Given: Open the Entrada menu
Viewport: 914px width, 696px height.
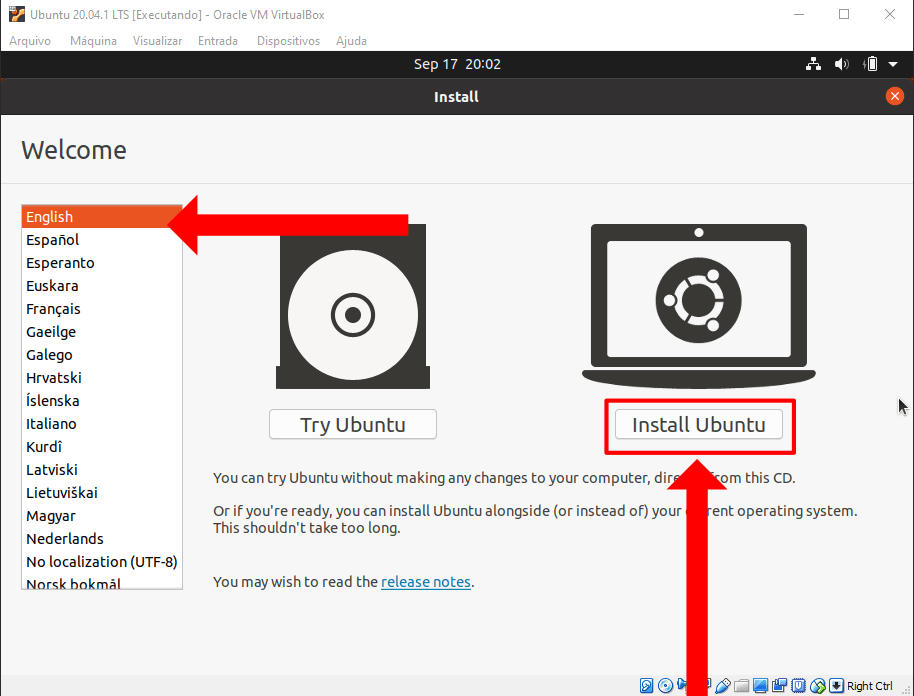Looking at the screenshot, I should click(x=218, y=41).
